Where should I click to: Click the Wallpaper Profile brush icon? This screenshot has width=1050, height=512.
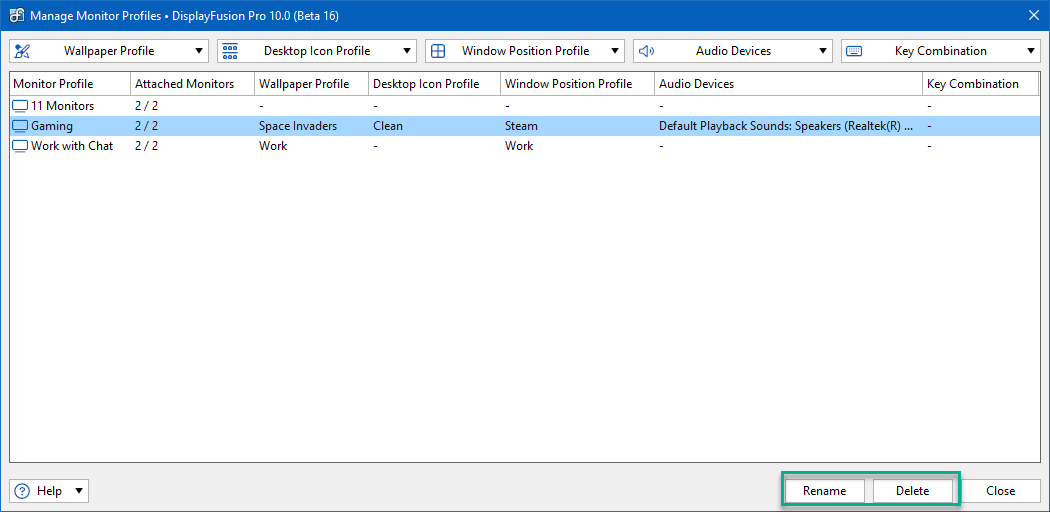pyautogui.click(x=22, y=51)
